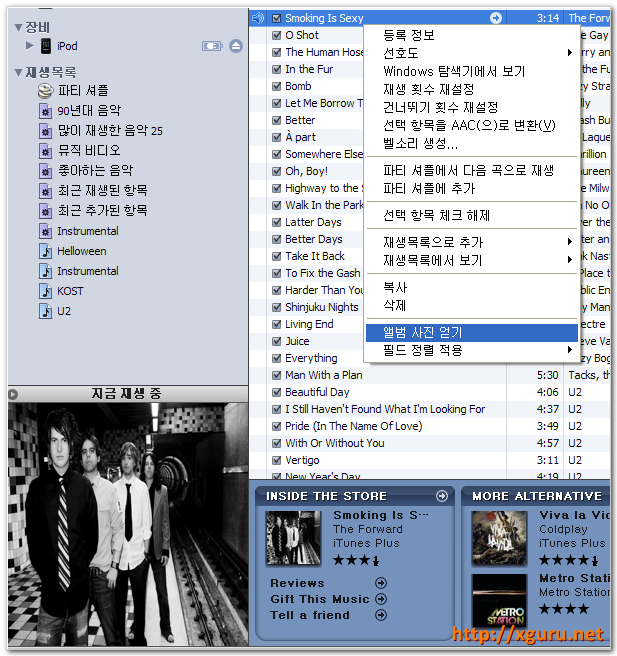Uncheck the O Shot track checkbox

click(276, 35)
